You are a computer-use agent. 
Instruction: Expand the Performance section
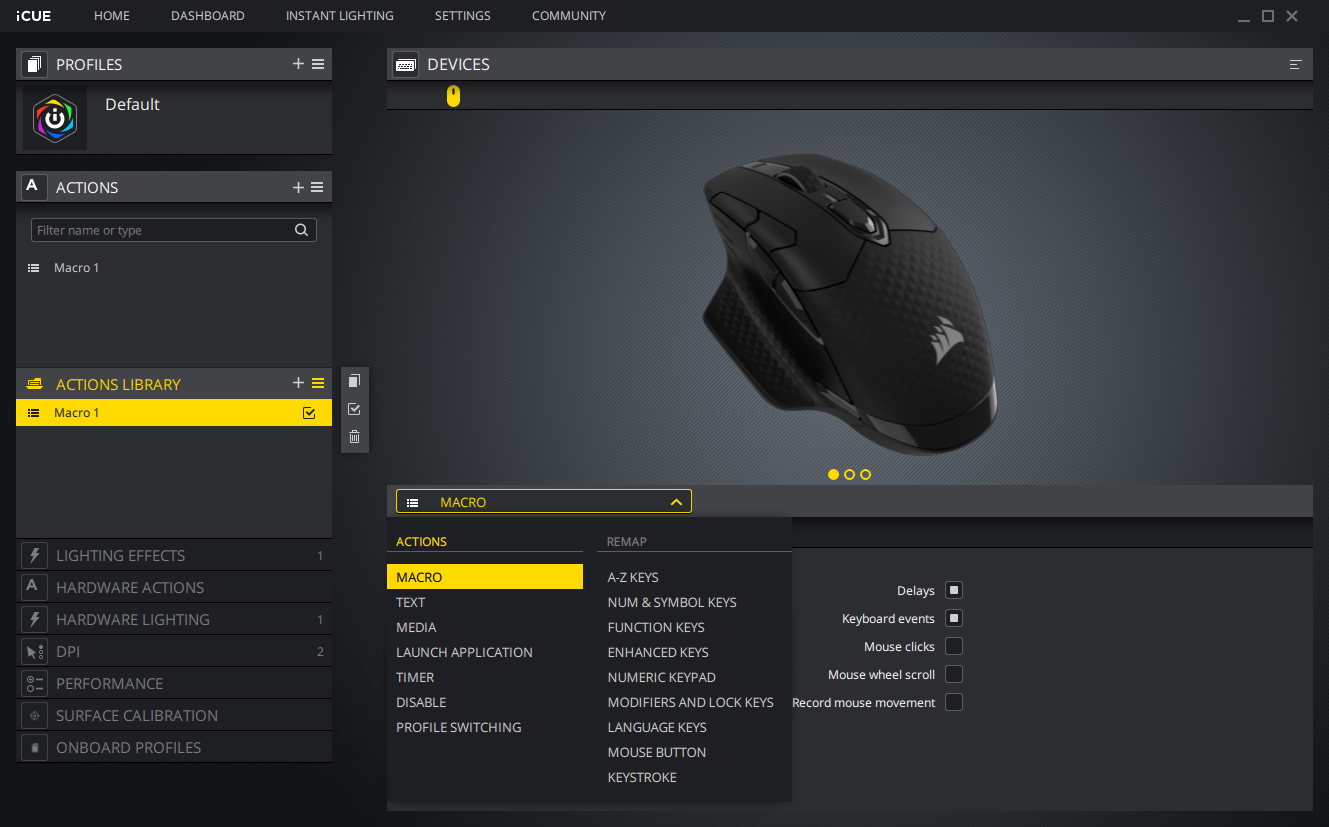coord(174,684)
